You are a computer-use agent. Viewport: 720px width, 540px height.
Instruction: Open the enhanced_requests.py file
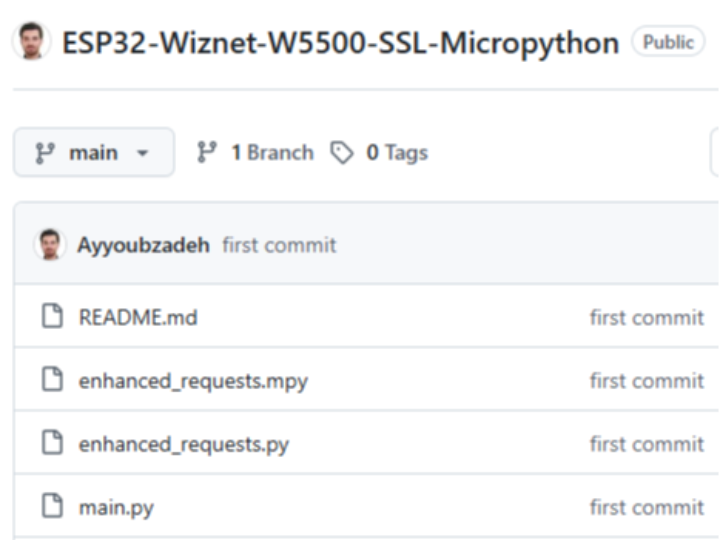pyautogui.click(x=184, y=444)
